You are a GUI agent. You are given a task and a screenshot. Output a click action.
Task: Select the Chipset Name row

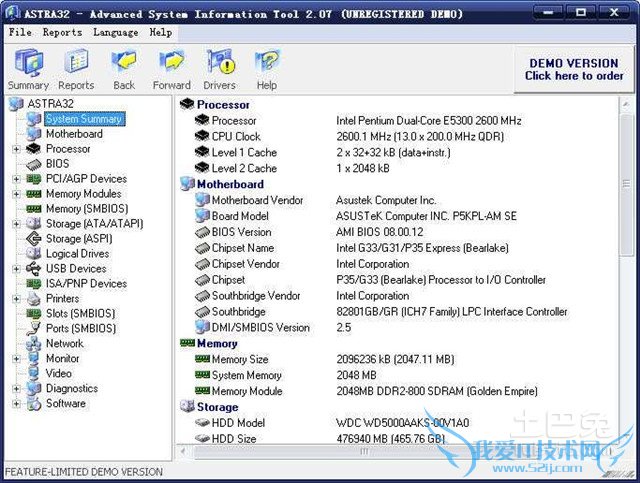351,248
